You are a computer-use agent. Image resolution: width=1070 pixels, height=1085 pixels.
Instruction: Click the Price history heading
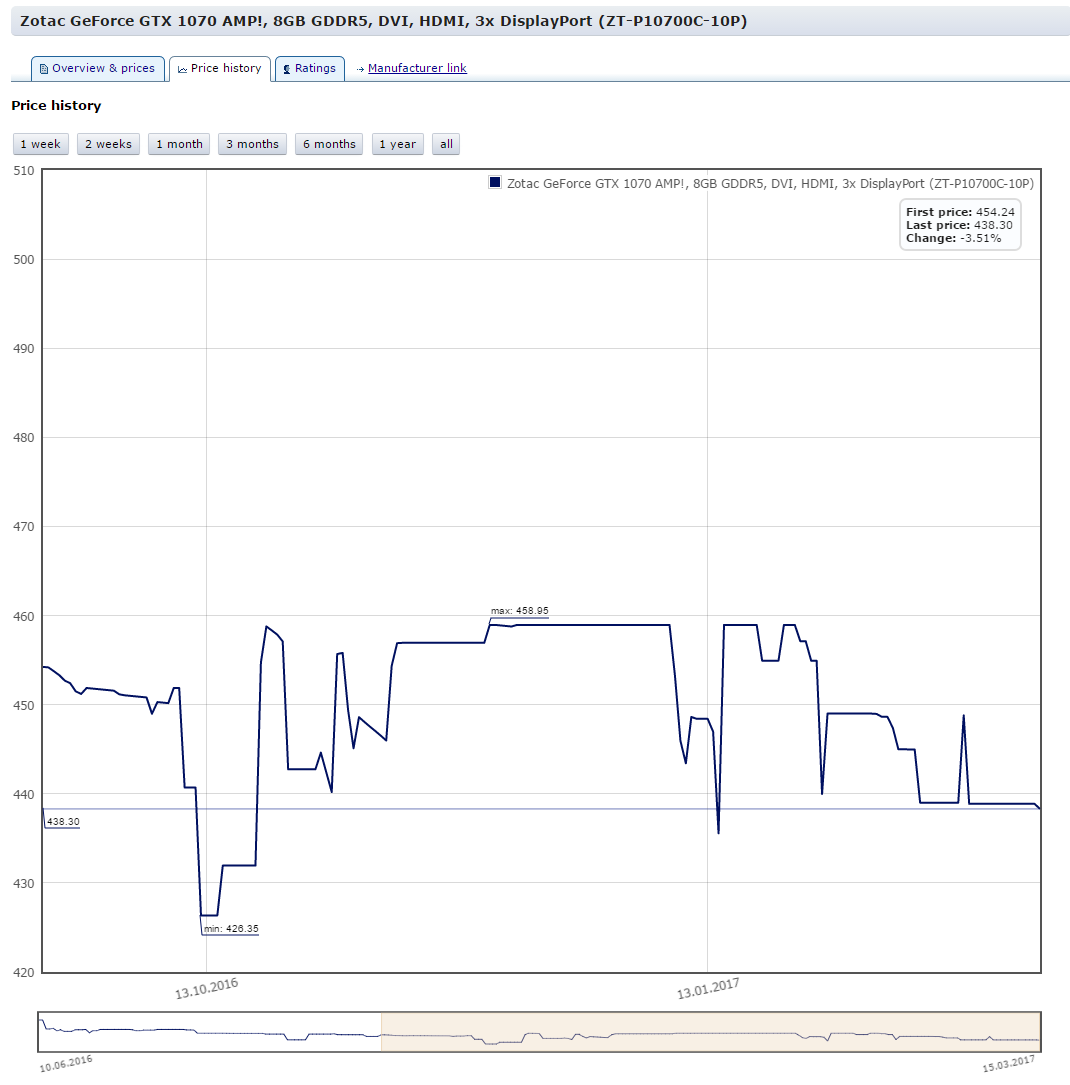pos(56,105)
